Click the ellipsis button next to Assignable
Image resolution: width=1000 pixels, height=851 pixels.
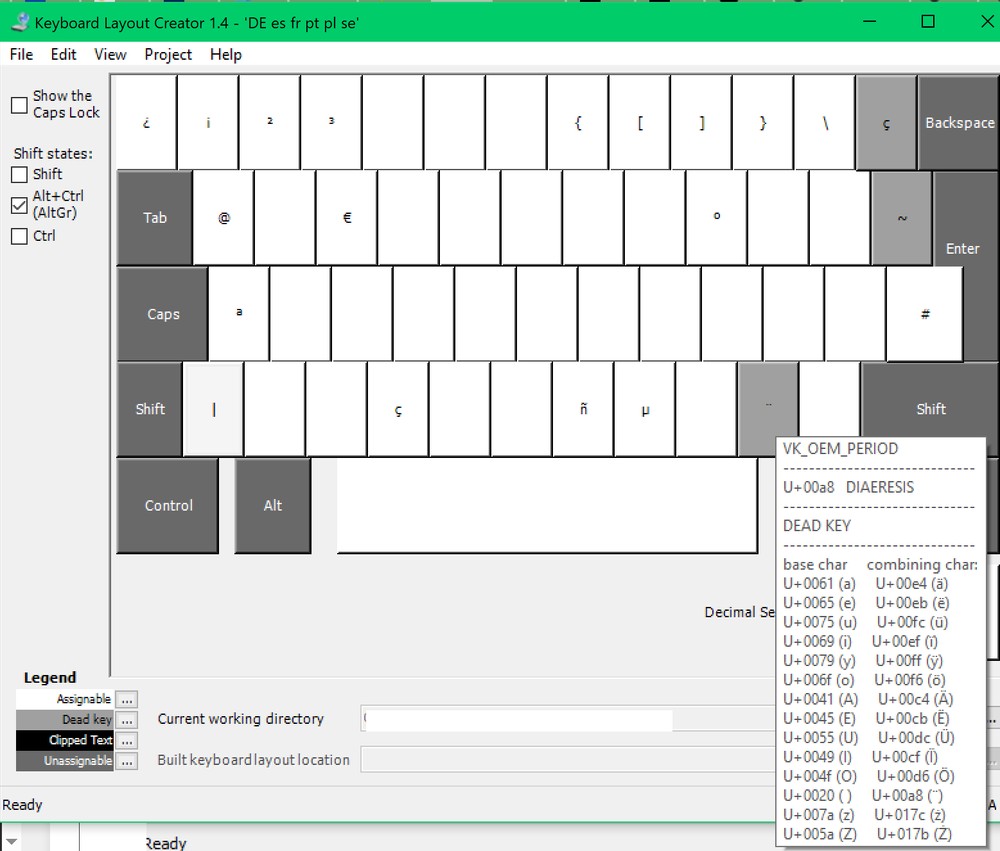click(x=126, y=700)
